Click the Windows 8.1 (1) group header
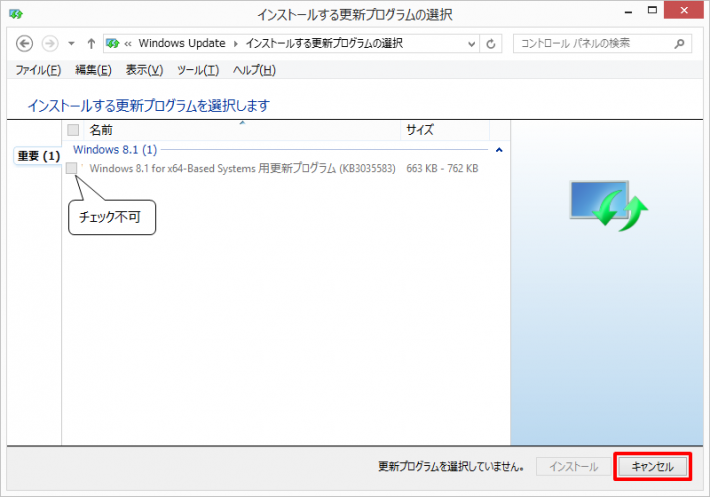 coord(115,150)
